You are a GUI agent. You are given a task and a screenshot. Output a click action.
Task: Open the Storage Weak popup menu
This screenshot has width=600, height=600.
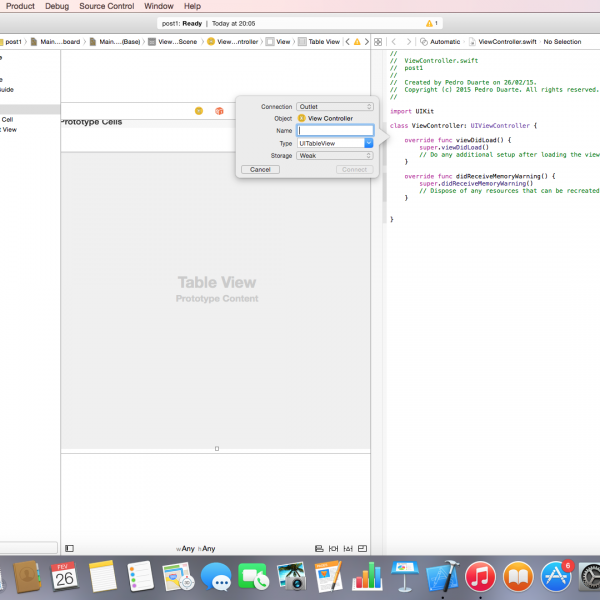coord(335,155)
